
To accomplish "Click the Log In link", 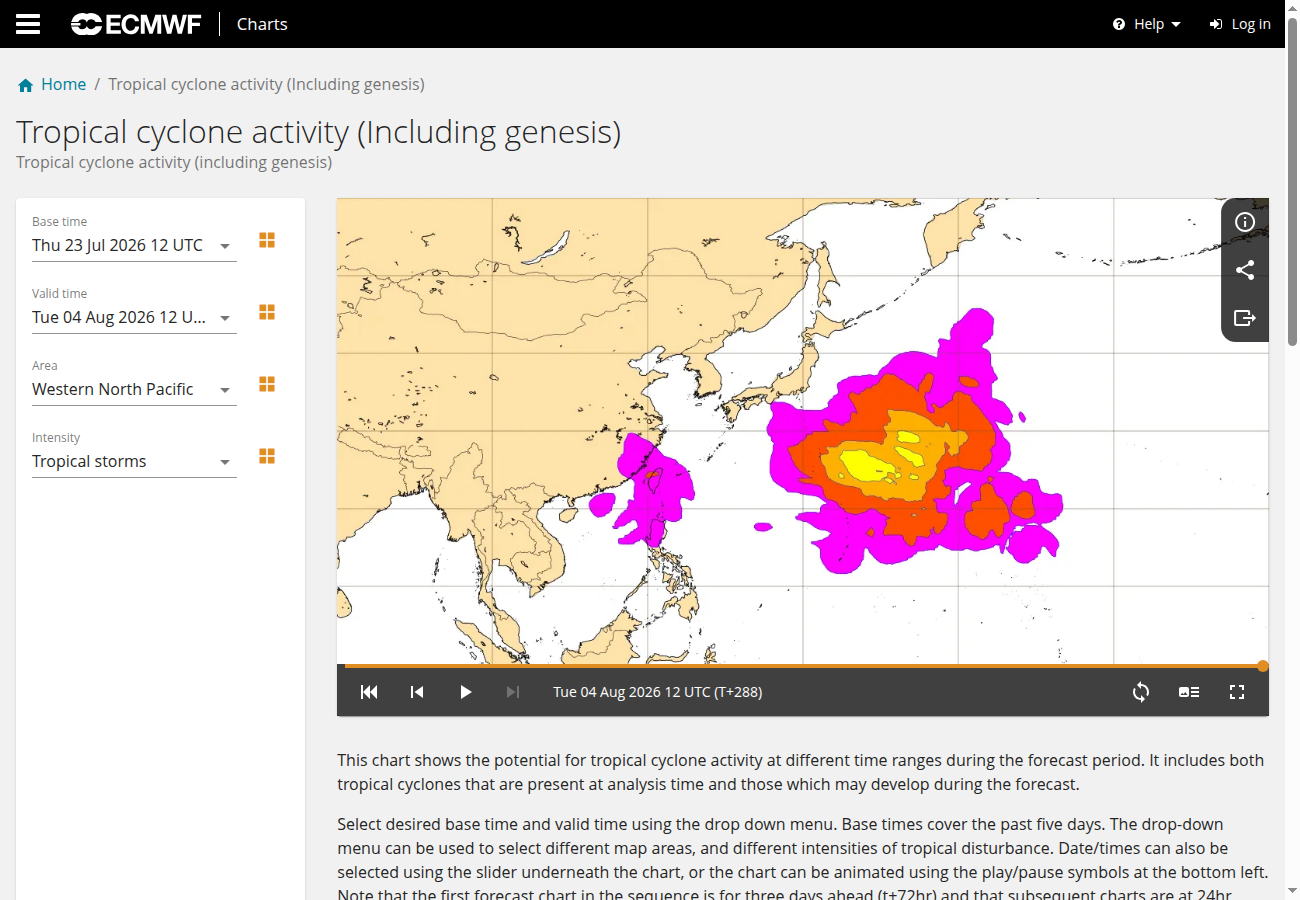I will point(1240,24).
